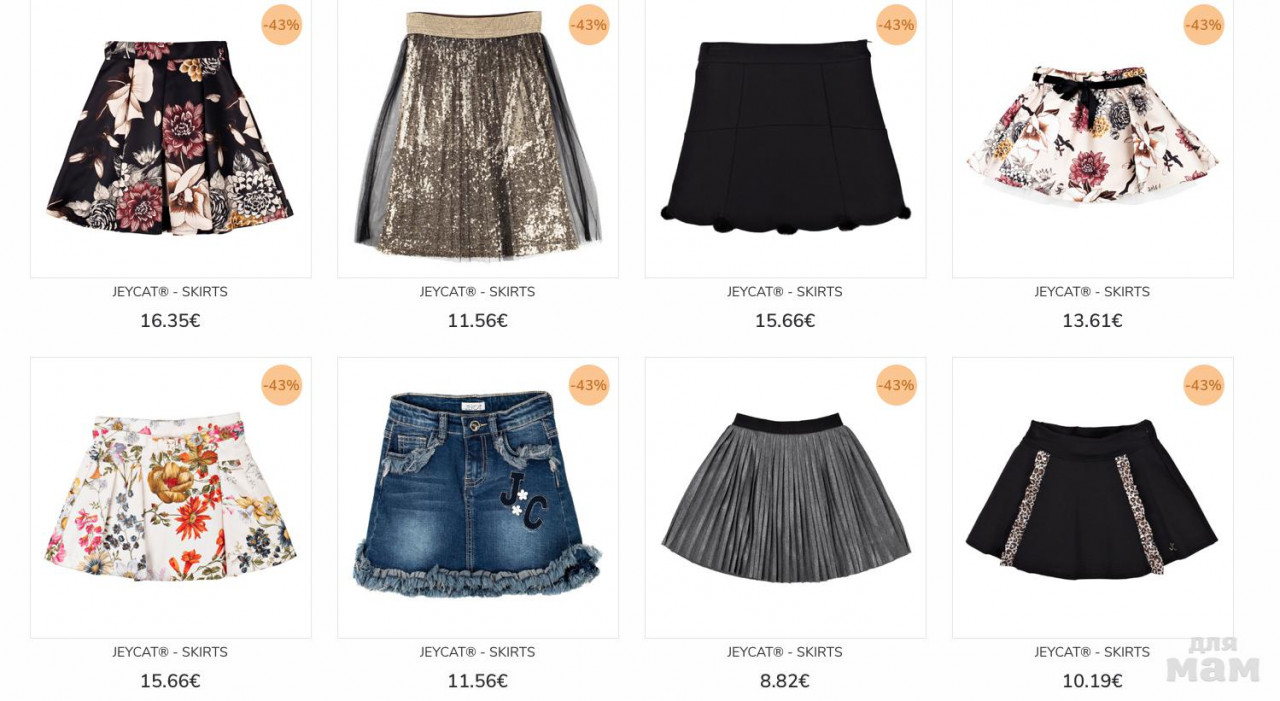Click the -43% badge on grey pleated skirt
Image resolution: width=1280 pixels, height=701 pixels.
(896, 385)
